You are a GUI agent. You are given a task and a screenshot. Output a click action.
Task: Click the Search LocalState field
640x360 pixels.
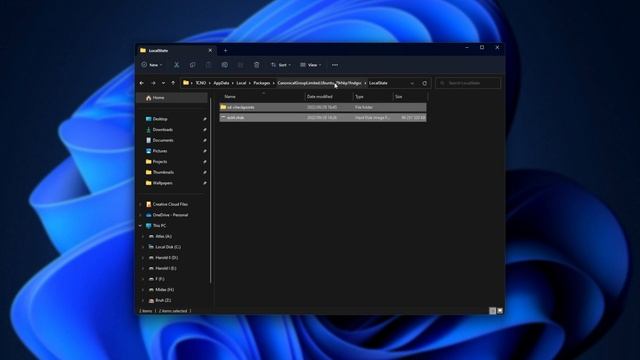468,83
